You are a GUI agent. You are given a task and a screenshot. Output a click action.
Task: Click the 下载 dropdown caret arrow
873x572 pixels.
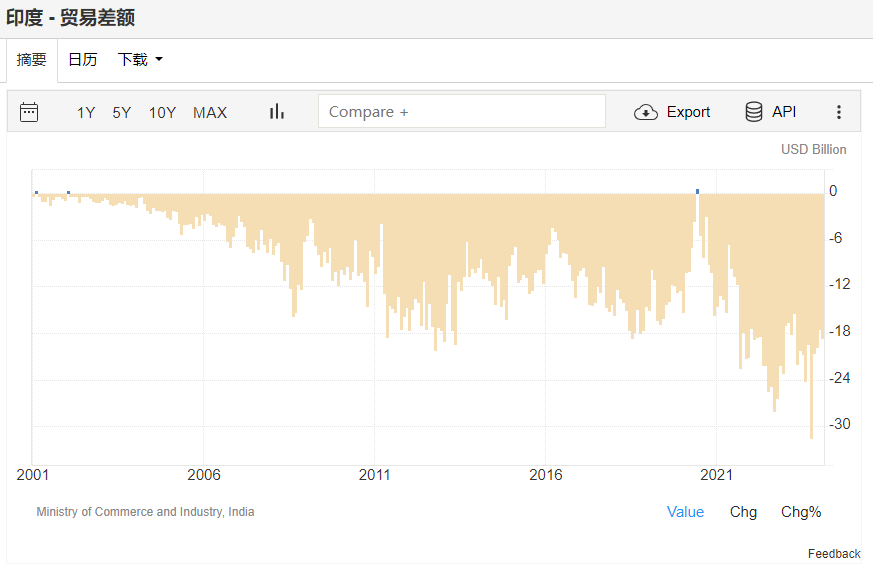click(x=159, y=60)
